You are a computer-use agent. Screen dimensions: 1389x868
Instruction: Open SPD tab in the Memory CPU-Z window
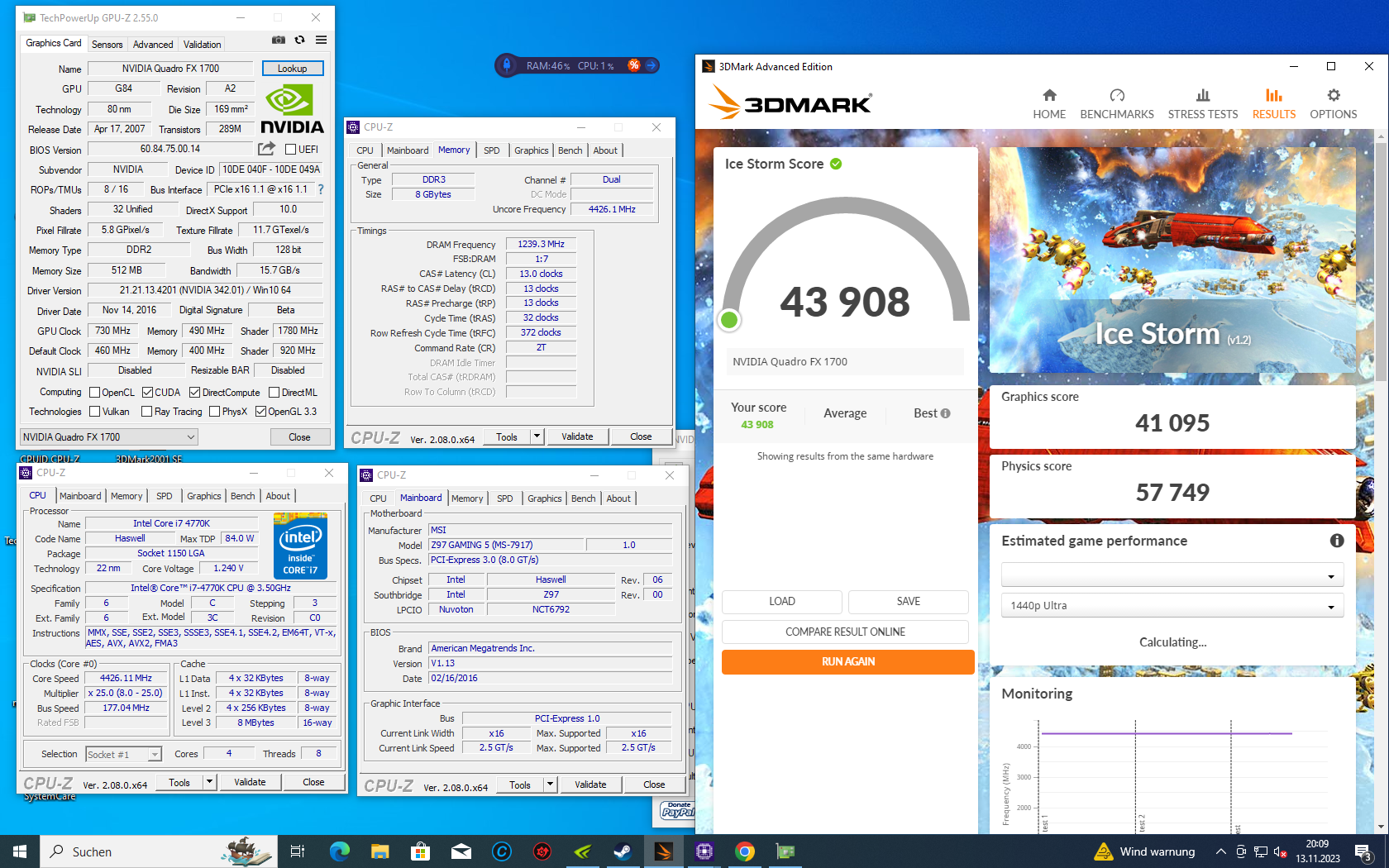492,150
